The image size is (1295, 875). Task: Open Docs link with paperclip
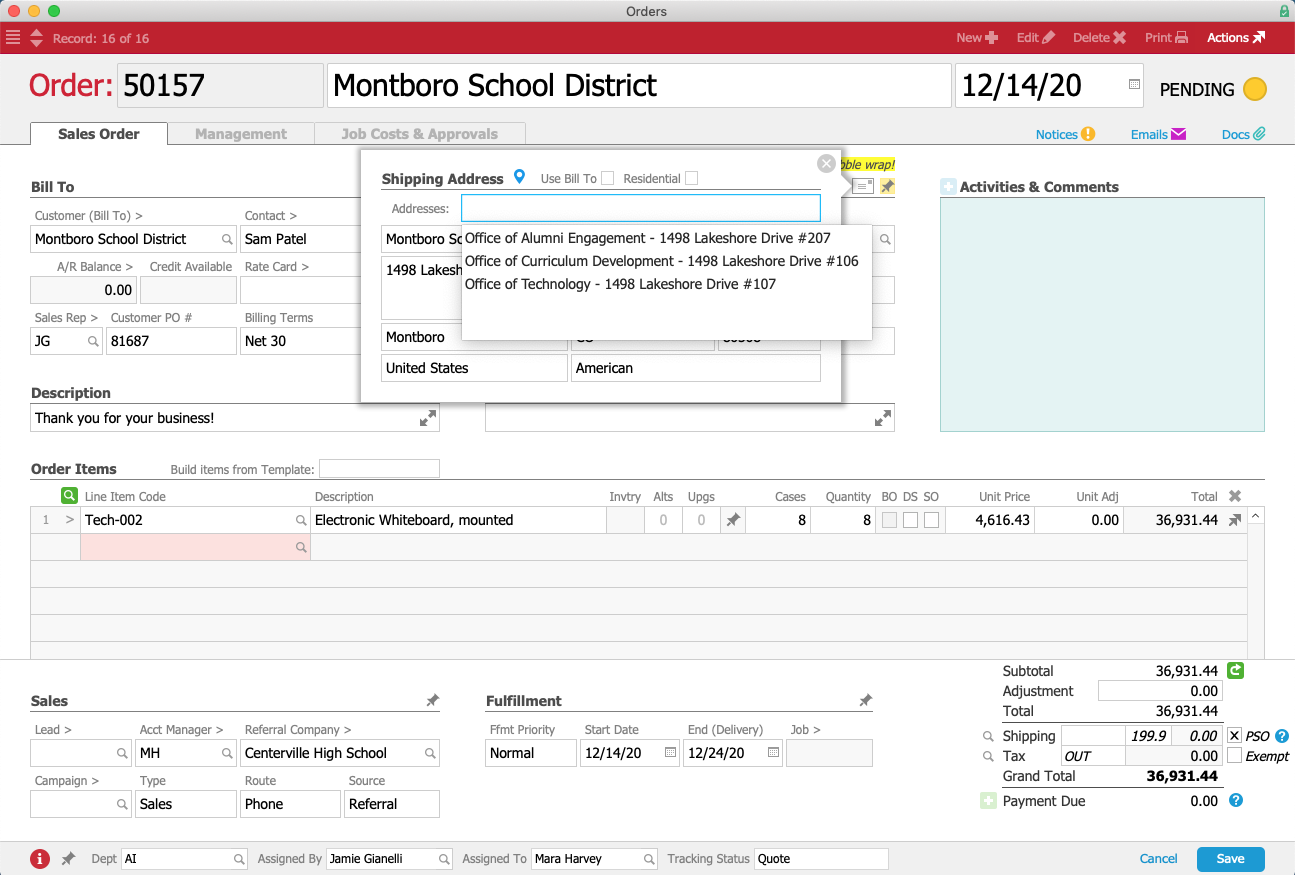point(1244,134)
